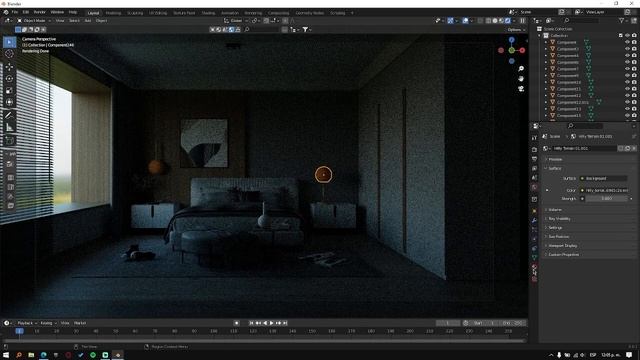The image size is (640, 360).
Task: Switch to wireframe viewport shading
Action: (x=489, y=20)
